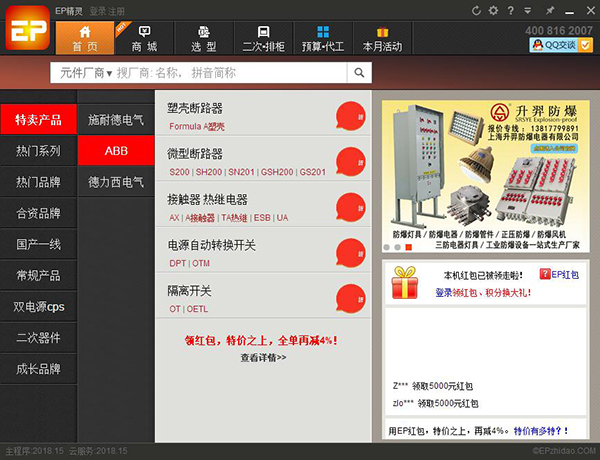Toggle the orange checkbox next to QQ交谈

tap(590, 45)
